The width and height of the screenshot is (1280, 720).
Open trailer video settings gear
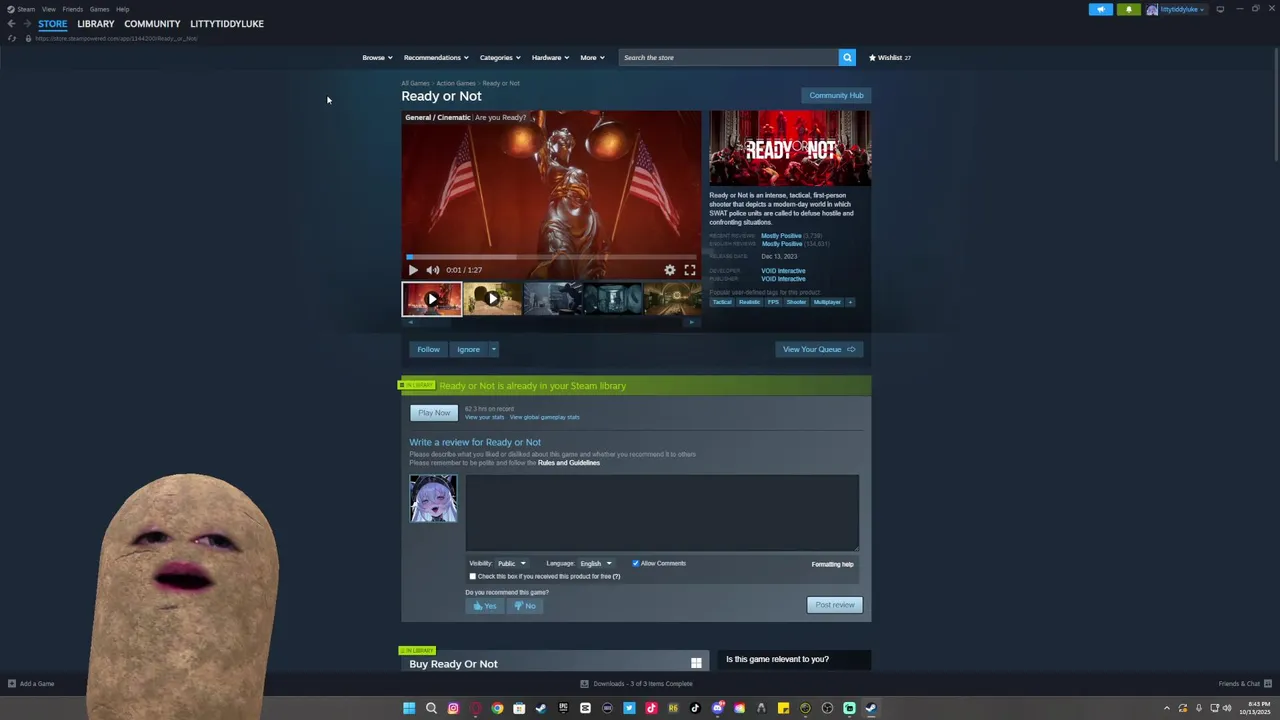tap(670, 270)
